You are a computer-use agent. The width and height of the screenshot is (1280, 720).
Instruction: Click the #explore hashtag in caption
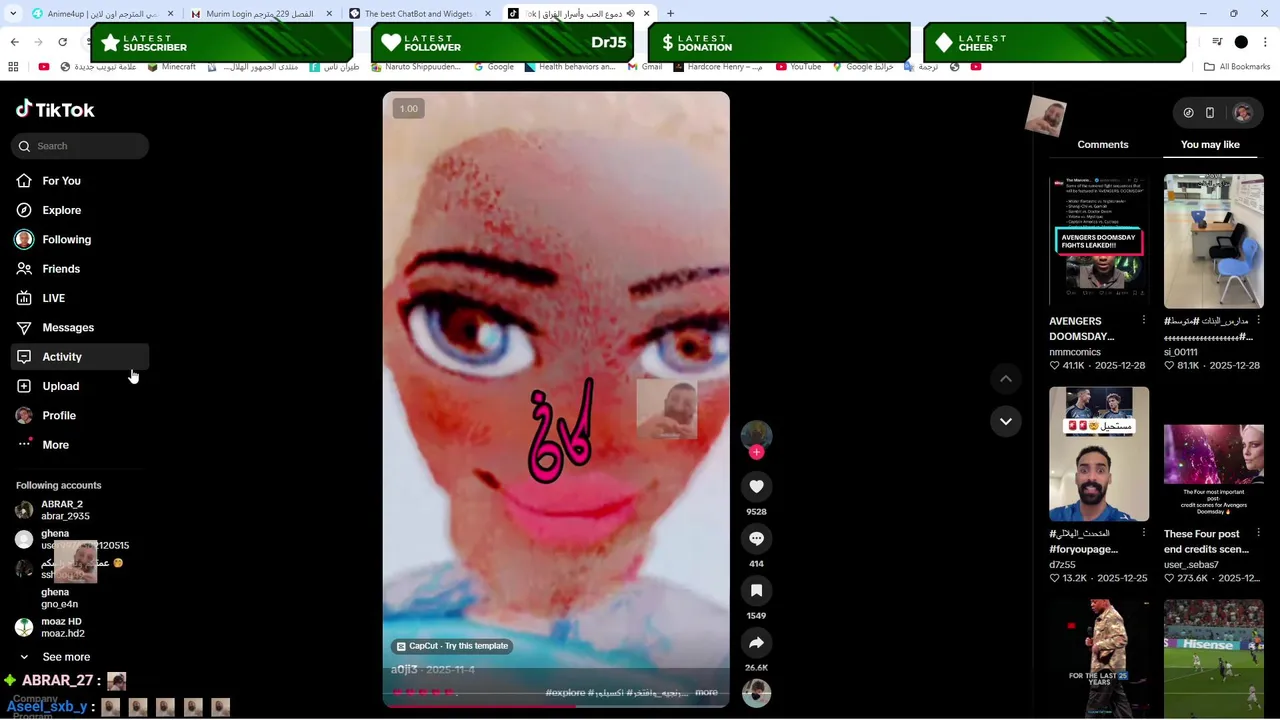tap(565, 692)
